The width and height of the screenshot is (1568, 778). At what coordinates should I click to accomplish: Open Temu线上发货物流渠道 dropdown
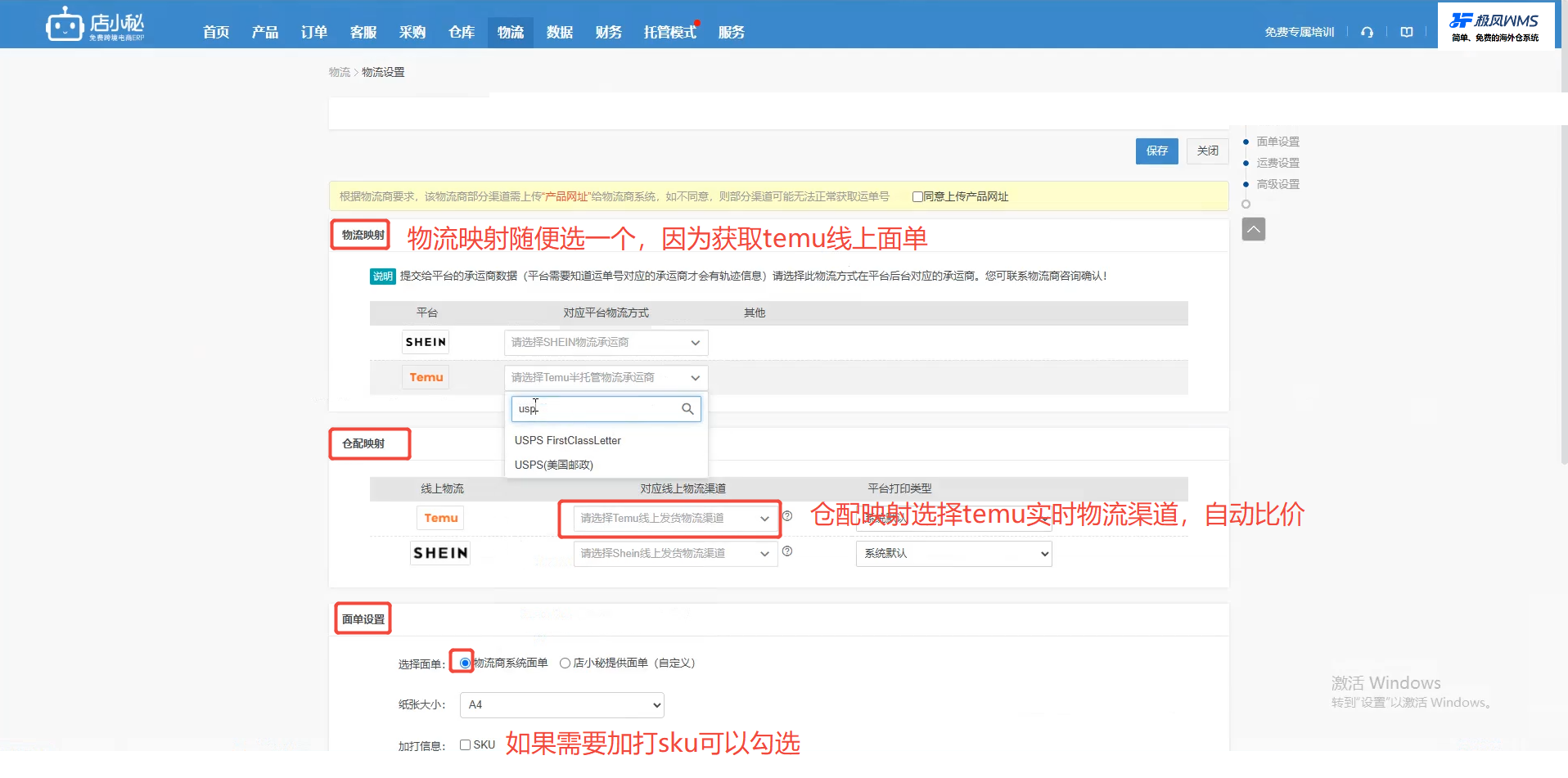click(675, 519)
